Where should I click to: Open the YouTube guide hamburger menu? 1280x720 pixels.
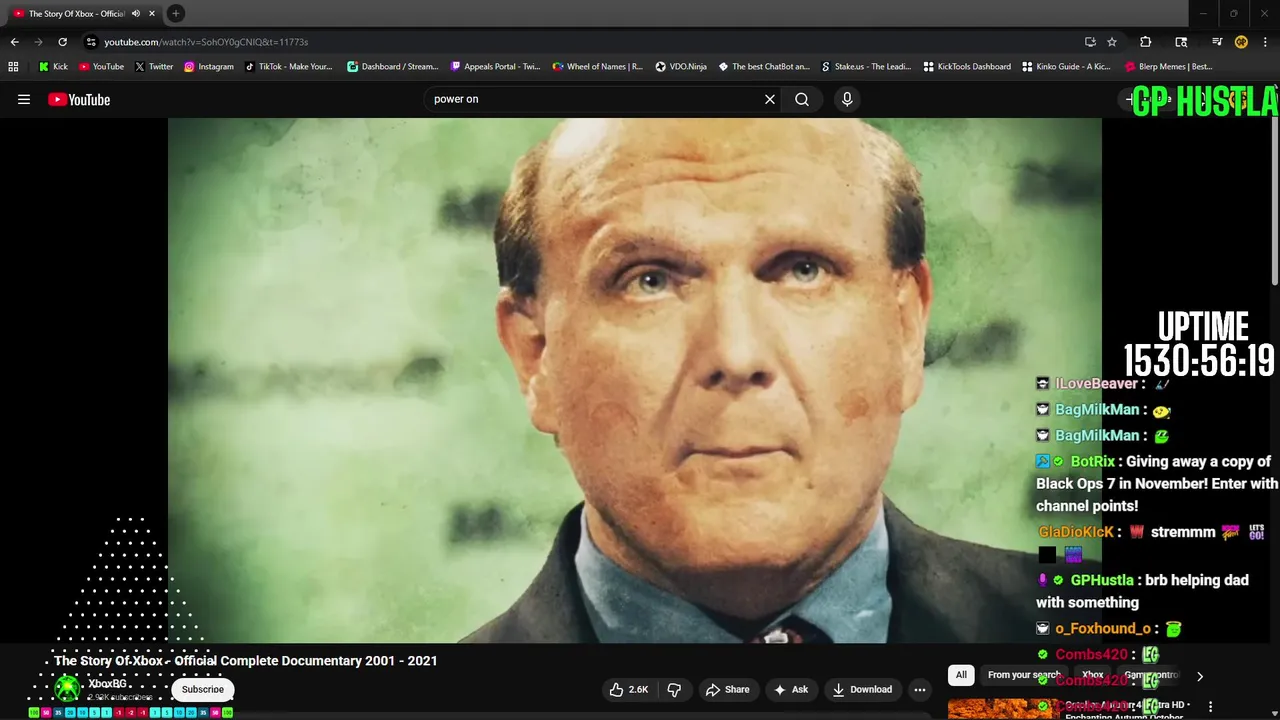[x=24, y=99]
